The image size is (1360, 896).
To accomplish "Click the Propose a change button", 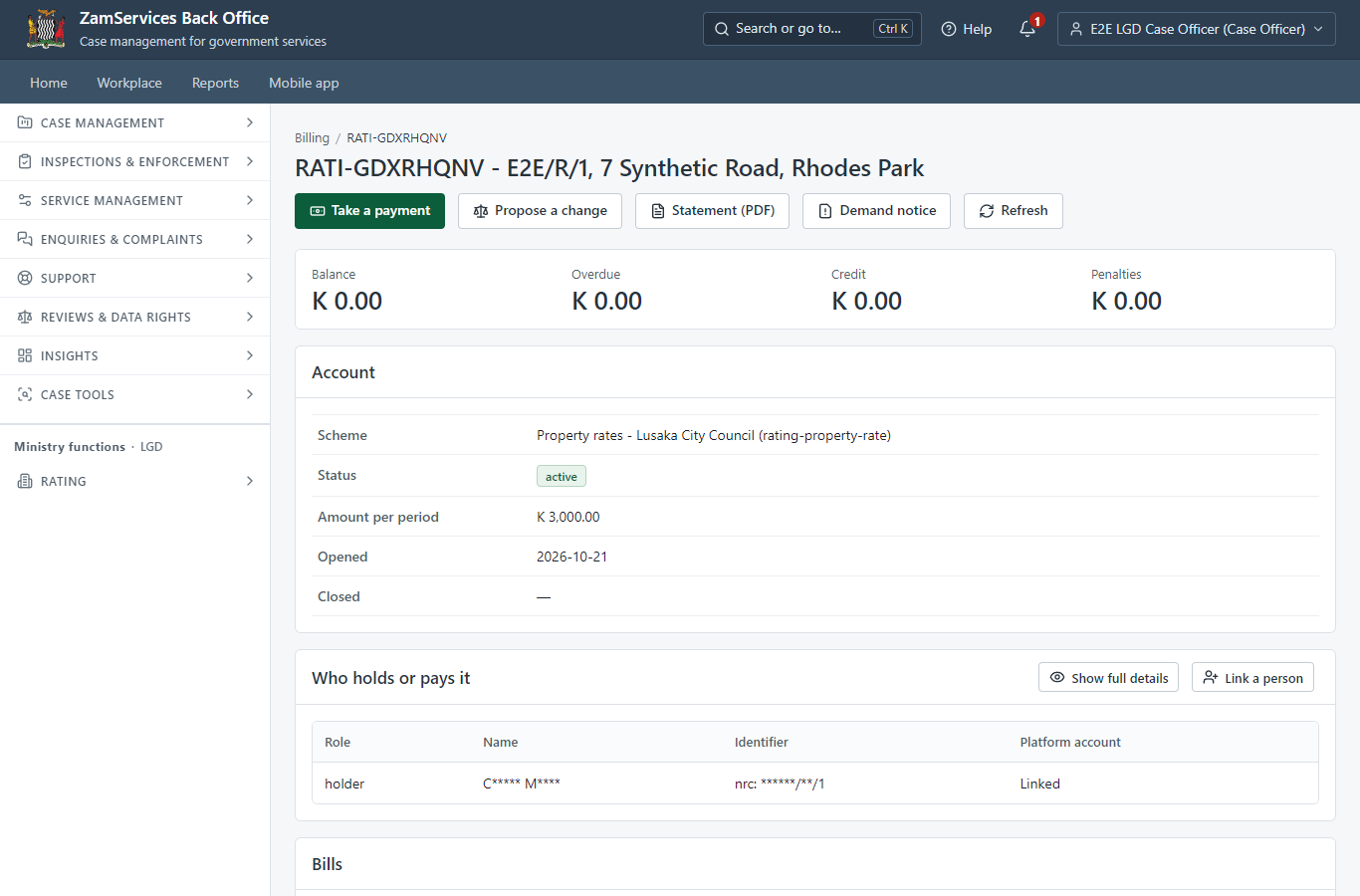I will click(x=540, y=211).
